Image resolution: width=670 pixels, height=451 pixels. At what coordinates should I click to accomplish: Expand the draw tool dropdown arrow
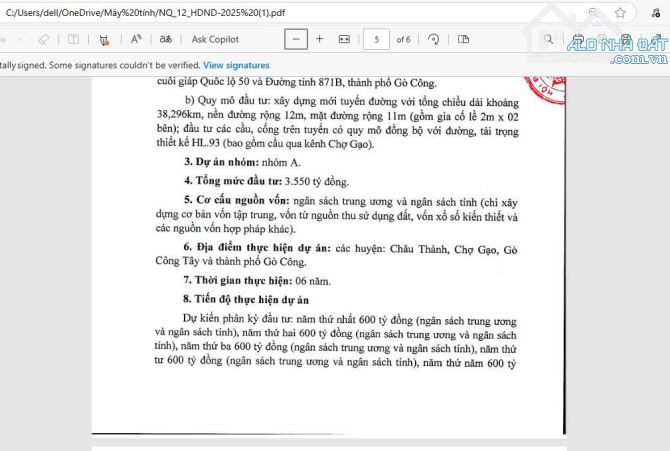tap(20, 39)
